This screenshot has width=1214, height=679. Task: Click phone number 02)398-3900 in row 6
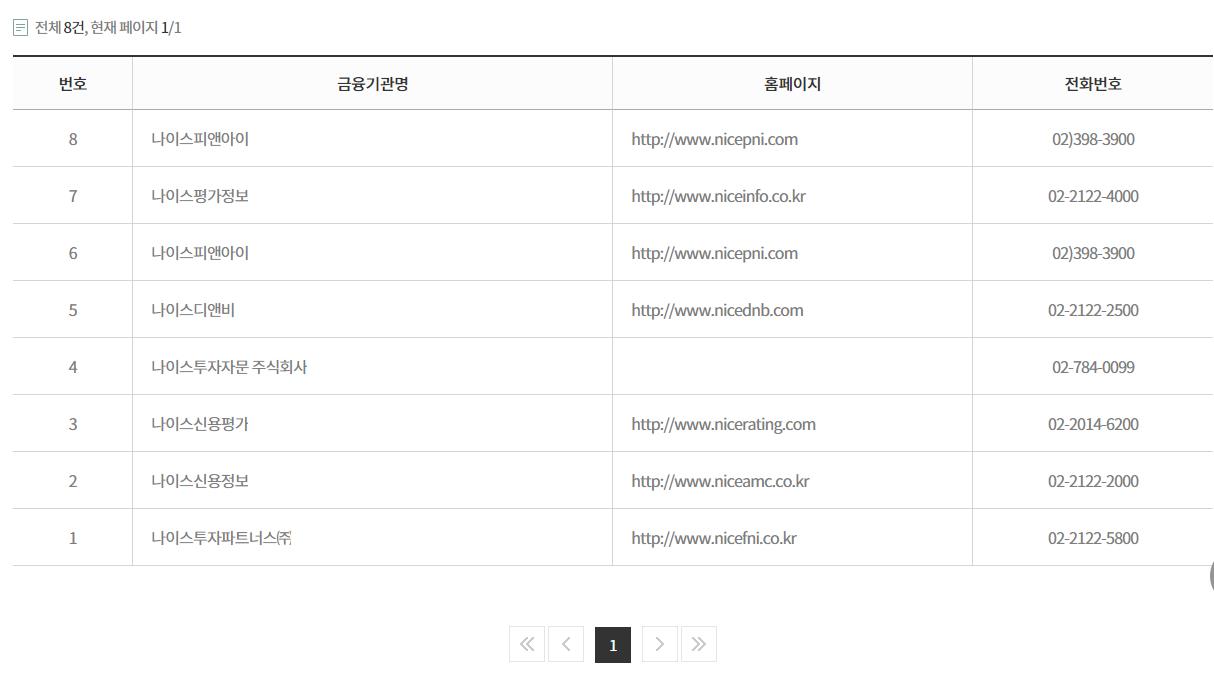pos(1093,253)
